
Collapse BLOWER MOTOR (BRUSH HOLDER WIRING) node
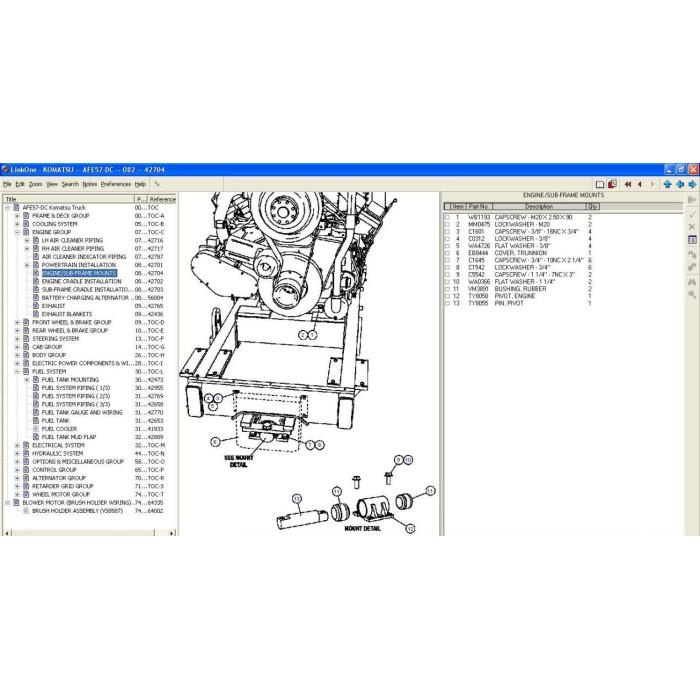8,503
